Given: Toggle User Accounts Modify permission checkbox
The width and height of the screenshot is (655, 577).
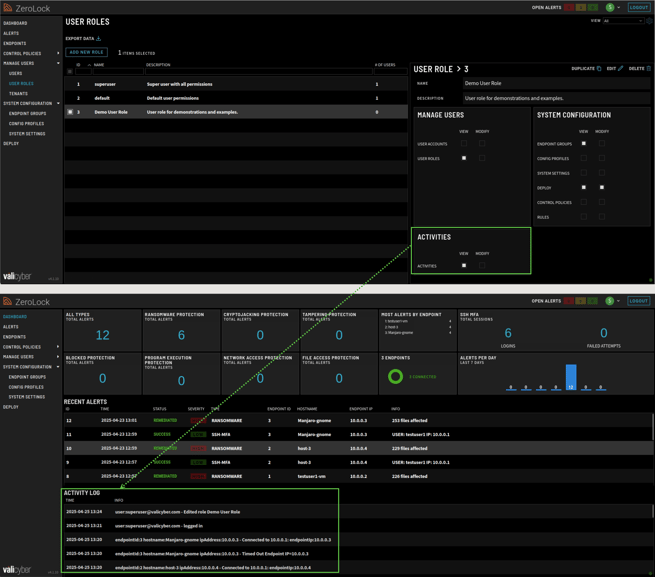Looking at the screenshot, I should 482,143.
